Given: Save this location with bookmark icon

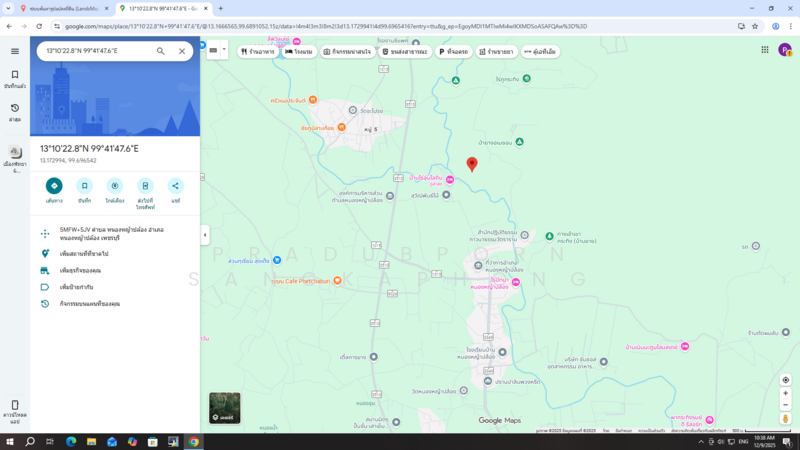Looking at the screenshot, I should tap(85, 186).
